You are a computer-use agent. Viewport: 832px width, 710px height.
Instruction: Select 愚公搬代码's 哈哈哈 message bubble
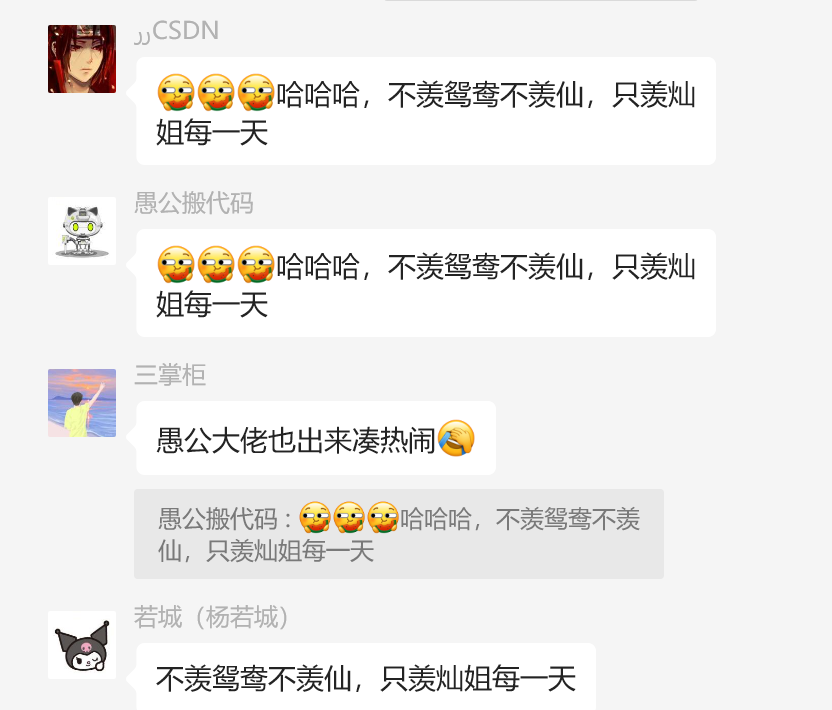pos(426,283)
